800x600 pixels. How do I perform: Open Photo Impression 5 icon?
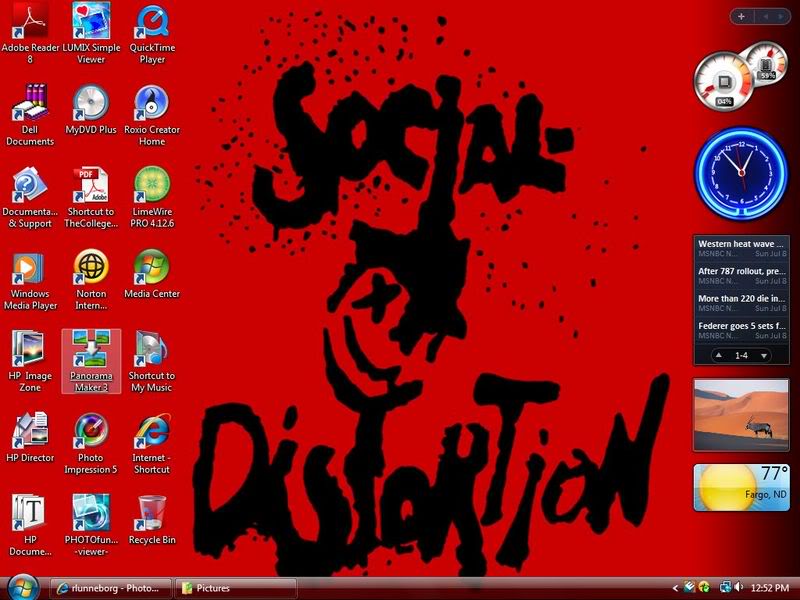[91, 443]
